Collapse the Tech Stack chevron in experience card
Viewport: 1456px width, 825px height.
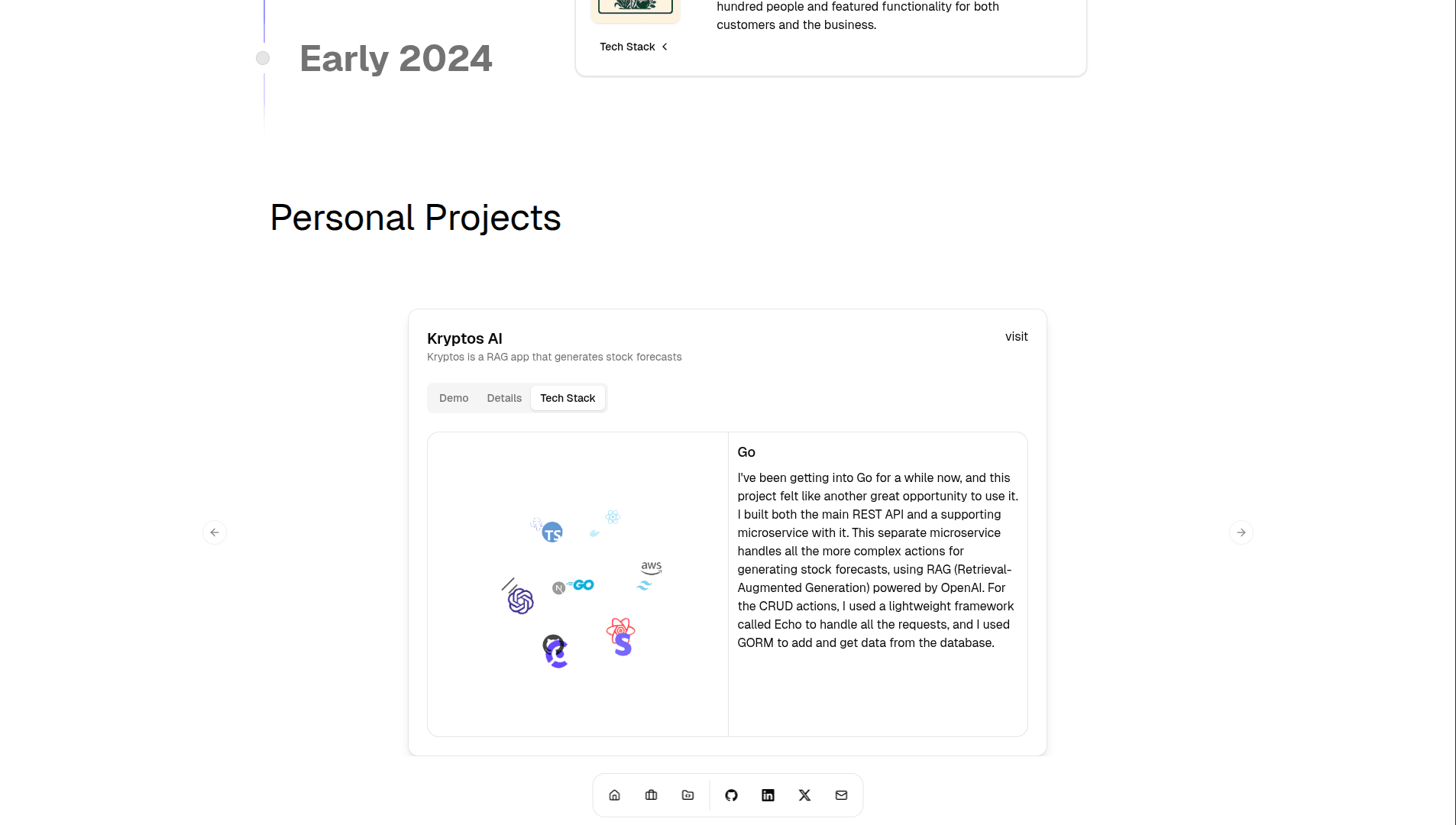tap(665, 47)
